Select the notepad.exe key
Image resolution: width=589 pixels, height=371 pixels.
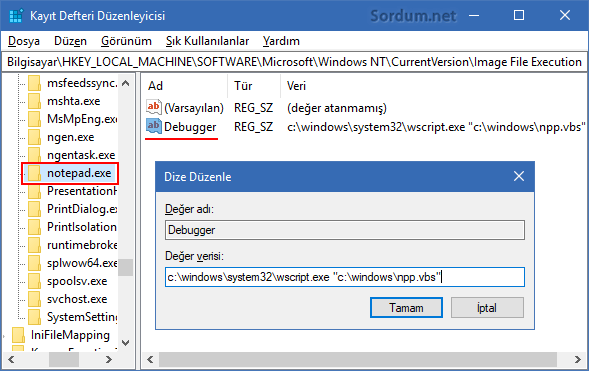pos(79,173)
